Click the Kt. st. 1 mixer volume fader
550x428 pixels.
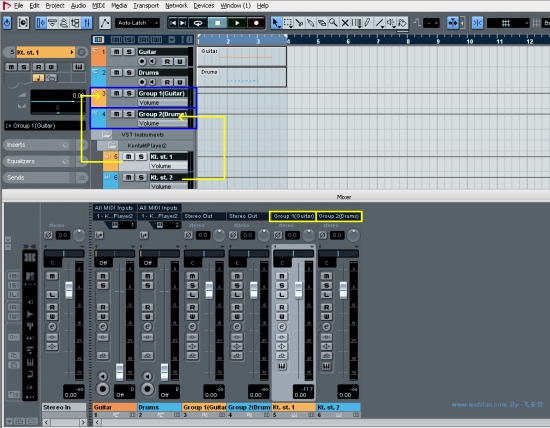(x=298, y=290)
